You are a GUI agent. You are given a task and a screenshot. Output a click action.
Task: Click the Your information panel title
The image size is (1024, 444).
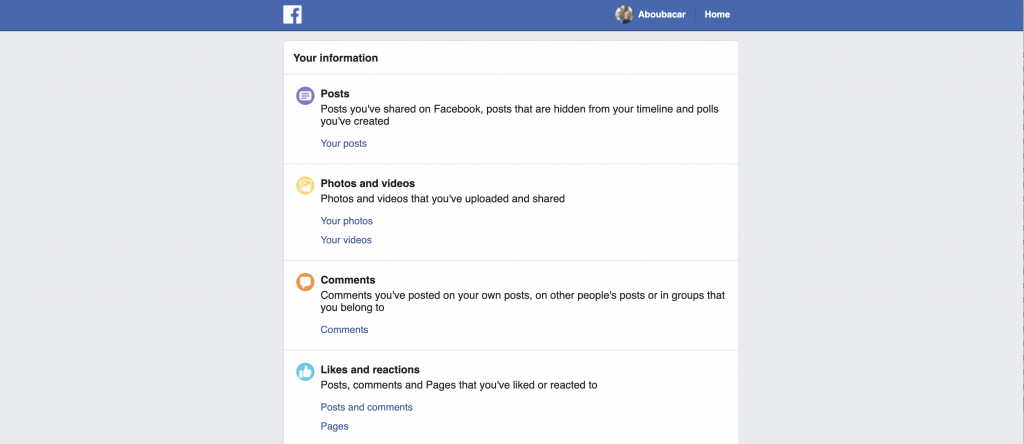336,58
